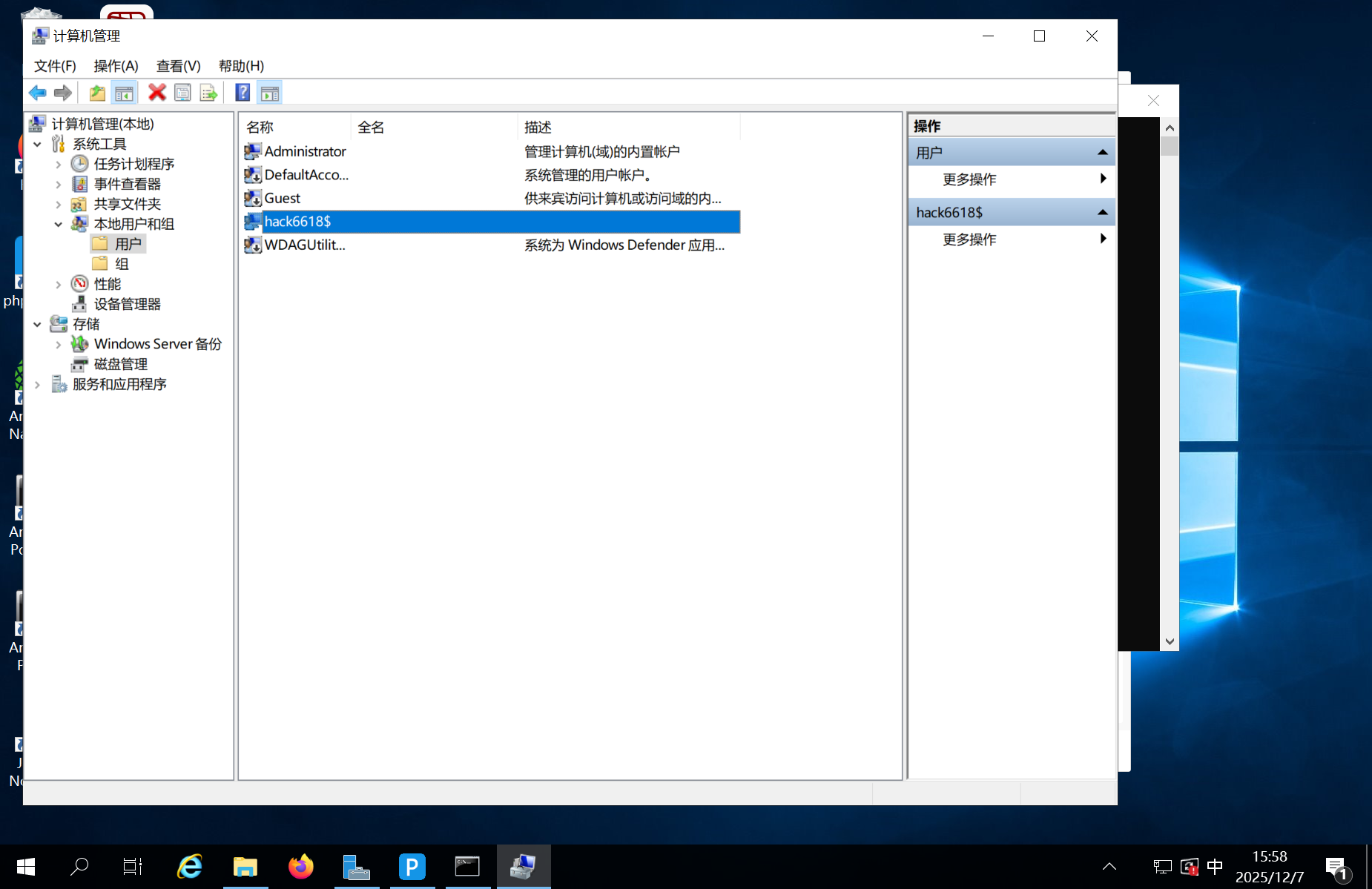1372x889 pixels.
Task: Click the Forward arrow toolbar icon
Action: click(x=63, y=93)
